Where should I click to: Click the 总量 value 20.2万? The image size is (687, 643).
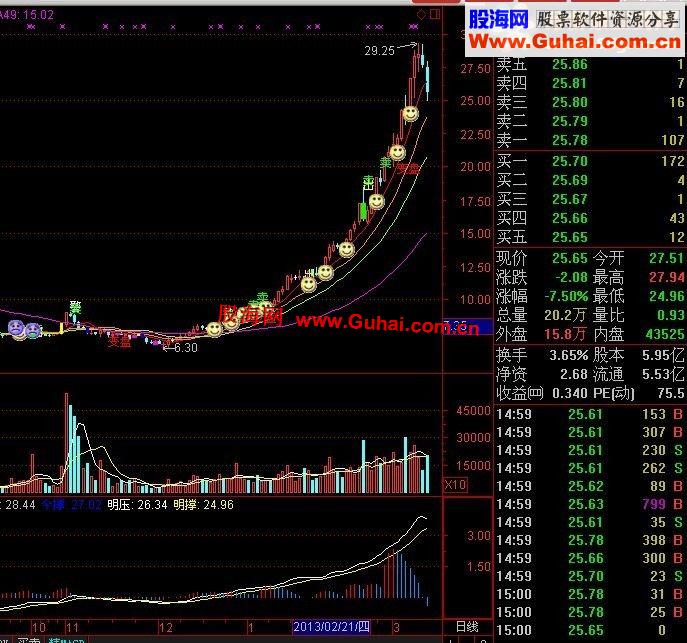(x=566, y=315)
